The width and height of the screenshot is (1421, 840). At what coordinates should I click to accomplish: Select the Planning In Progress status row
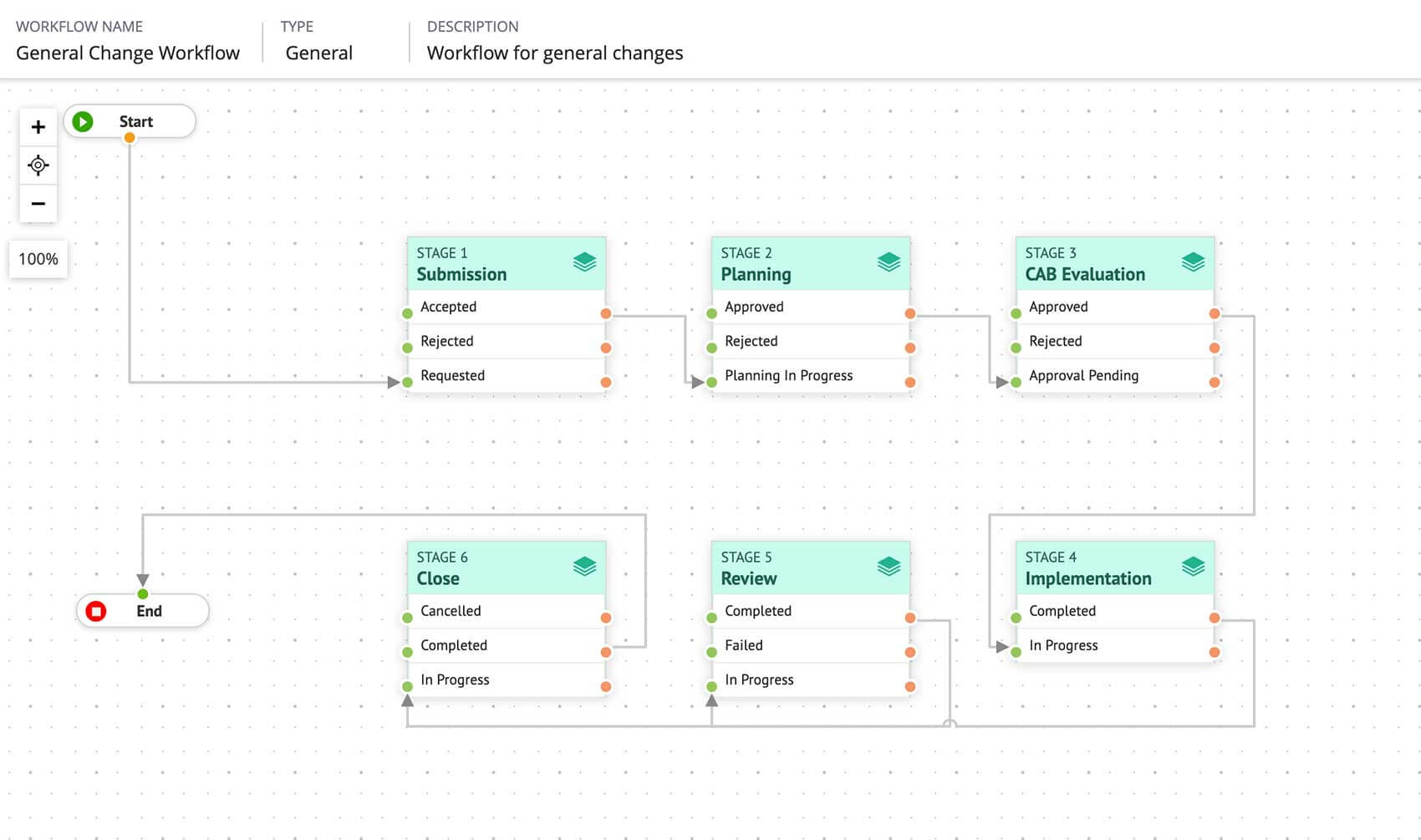pyautogui.click(x=787, y=375)
